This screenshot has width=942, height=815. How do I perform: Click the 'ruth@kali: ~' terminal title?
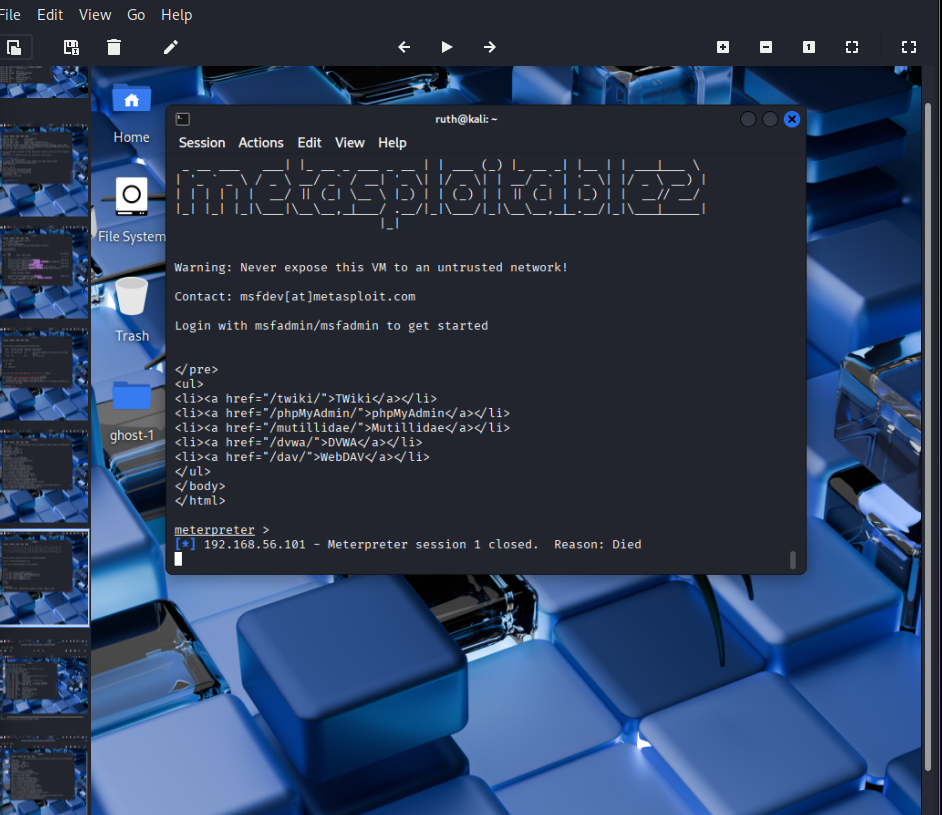click(x=466, y=119)
